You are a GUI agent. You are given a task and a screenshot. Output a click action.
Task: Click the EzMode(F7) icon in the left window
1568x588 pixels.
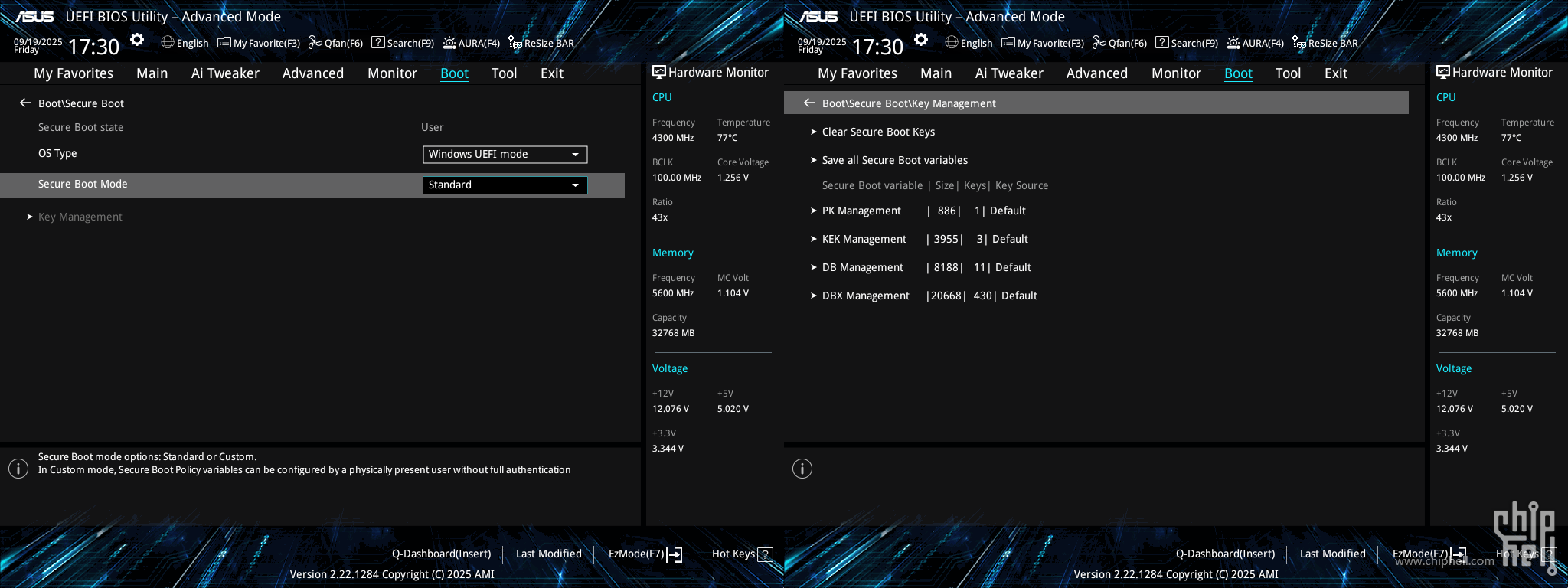(675, 554)
